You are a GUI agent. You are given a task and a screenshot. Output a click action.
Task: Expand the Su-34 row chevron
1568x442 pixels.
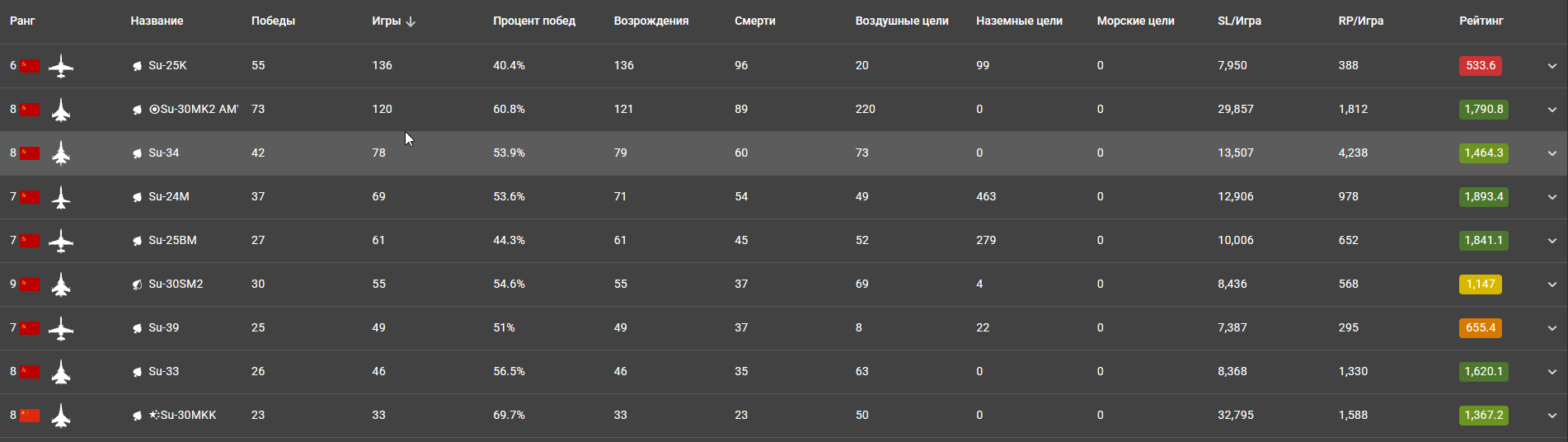[1552, 153]
